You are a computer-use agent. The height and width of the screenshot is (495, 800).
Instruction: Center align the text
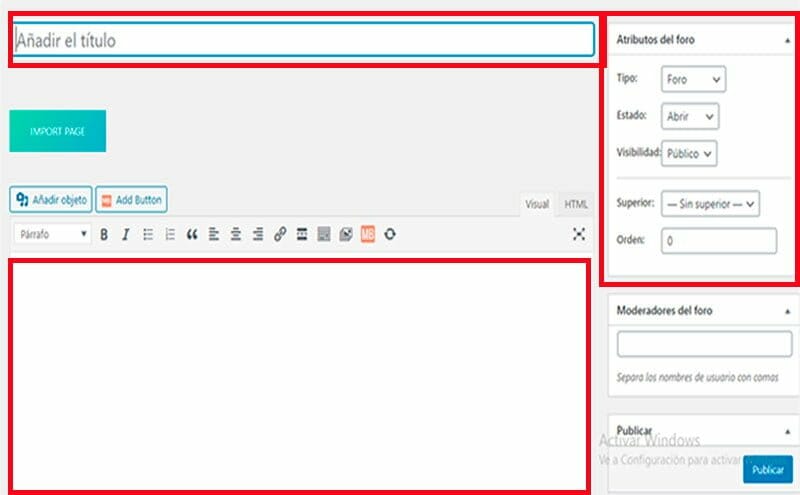click(236, 234)
